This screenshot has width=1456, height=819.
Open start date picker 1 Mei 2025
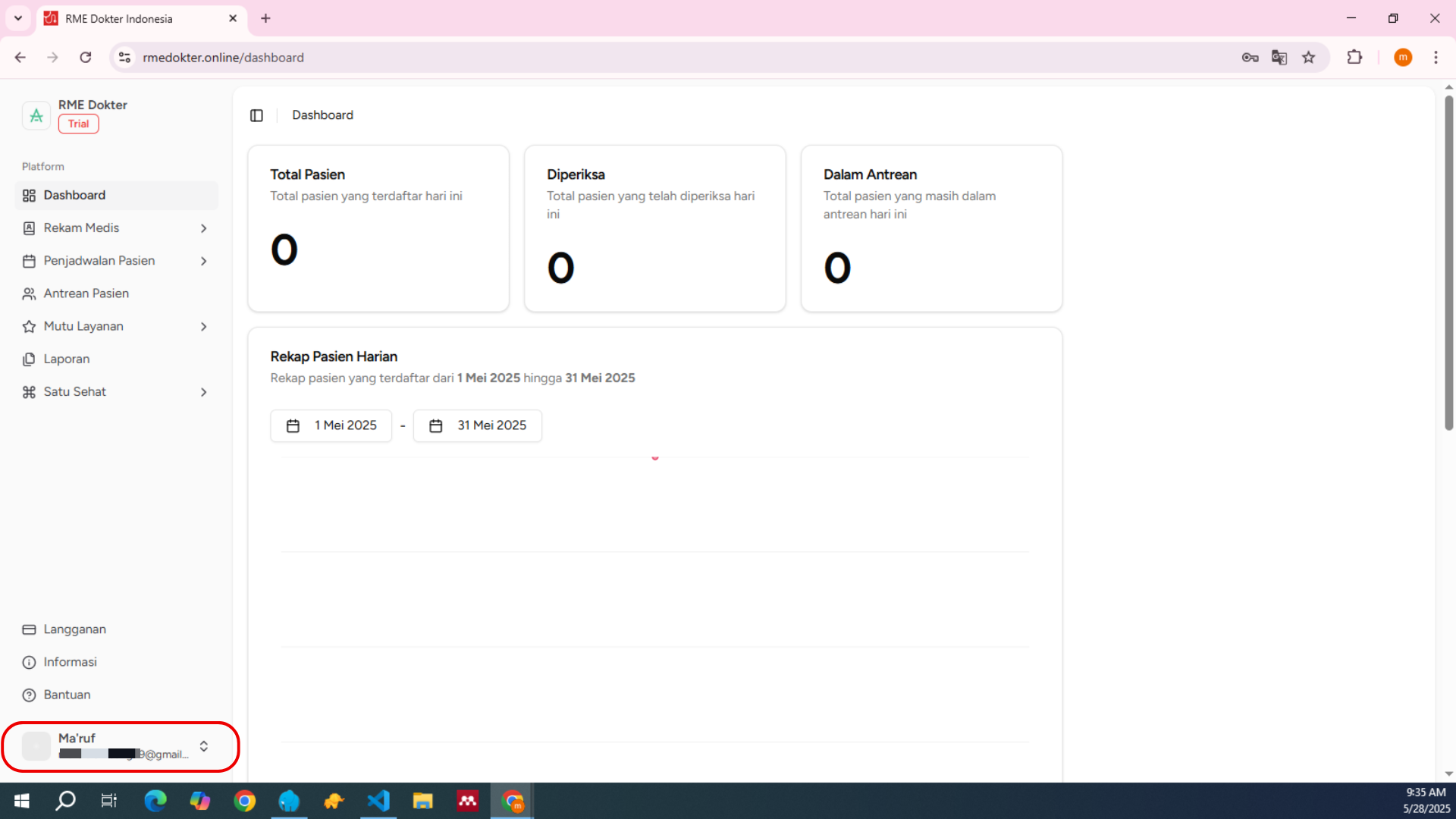point(331,425)
